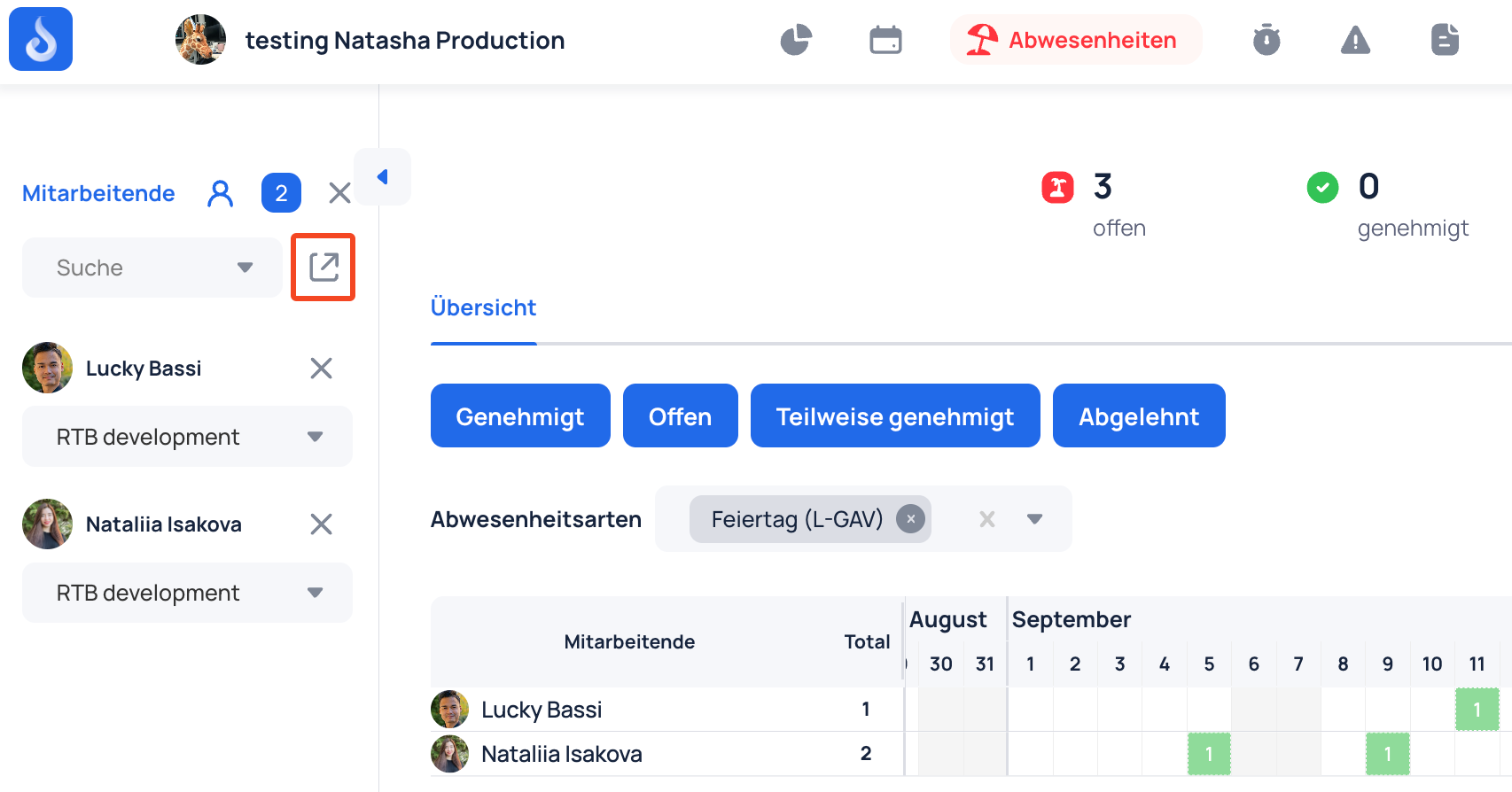Image resolution: width=1512 pixels, height=792 pixels.
Task: Open Nataliia Isakova's RTB development dropdown
Action: 187,593
